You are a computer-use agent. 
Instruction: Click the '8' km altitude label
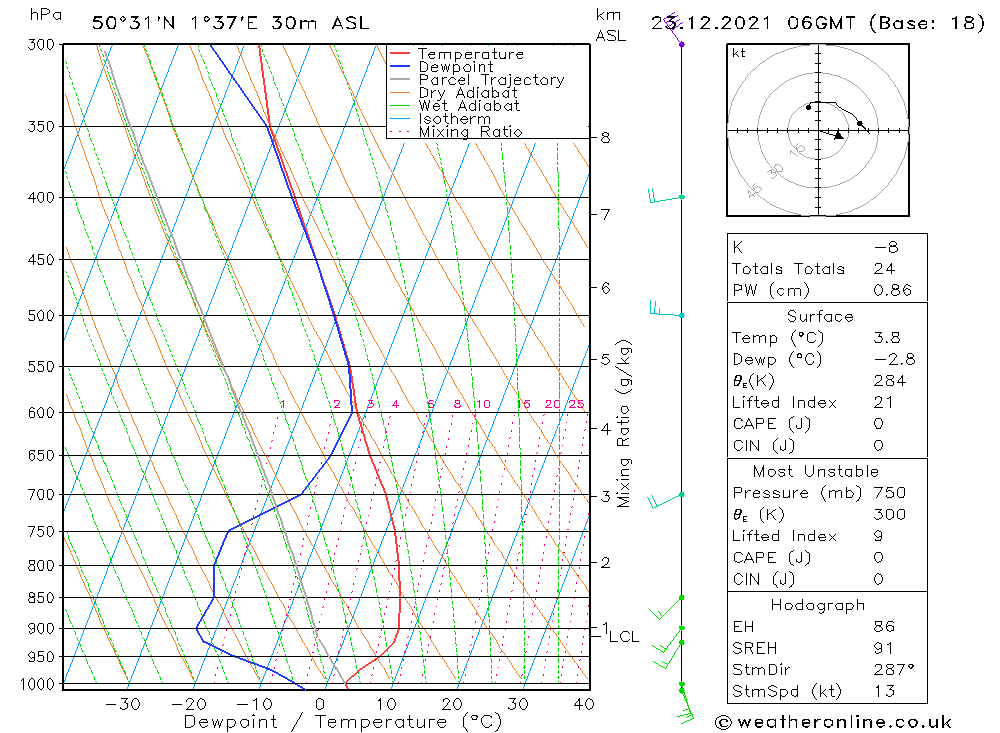[x=605, y=138]
